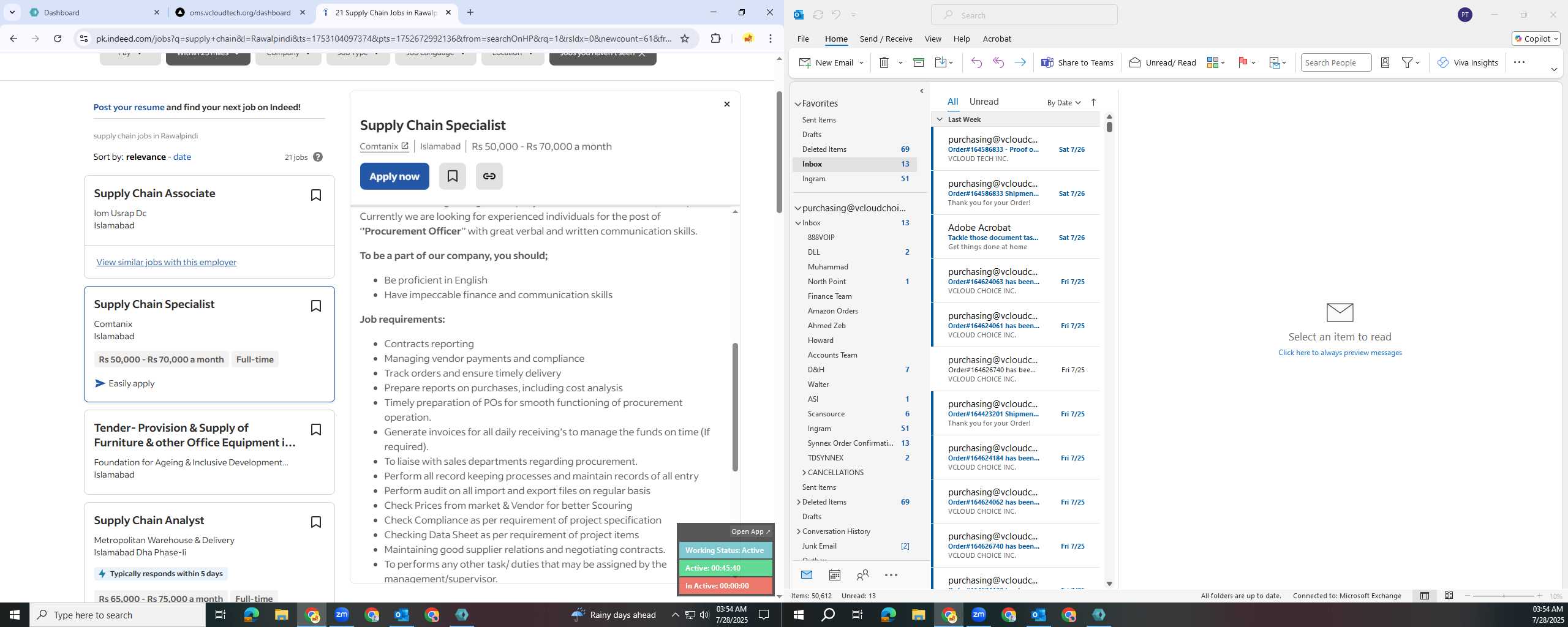Open Outlook Address Book icon
Viewport: 1568px width, 627px height.
(x=1385, y=62)
